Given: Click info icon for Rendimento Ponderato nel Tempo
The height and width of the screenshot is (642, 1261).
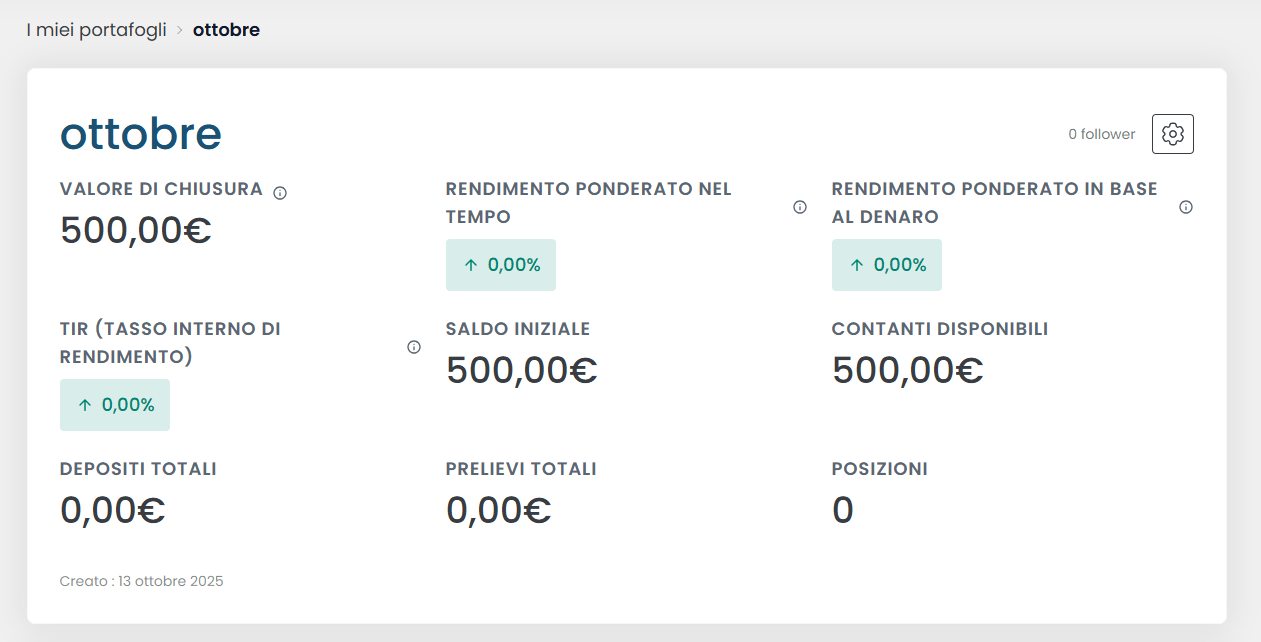Looking at the screenshot, I should [x=800, y=207].
